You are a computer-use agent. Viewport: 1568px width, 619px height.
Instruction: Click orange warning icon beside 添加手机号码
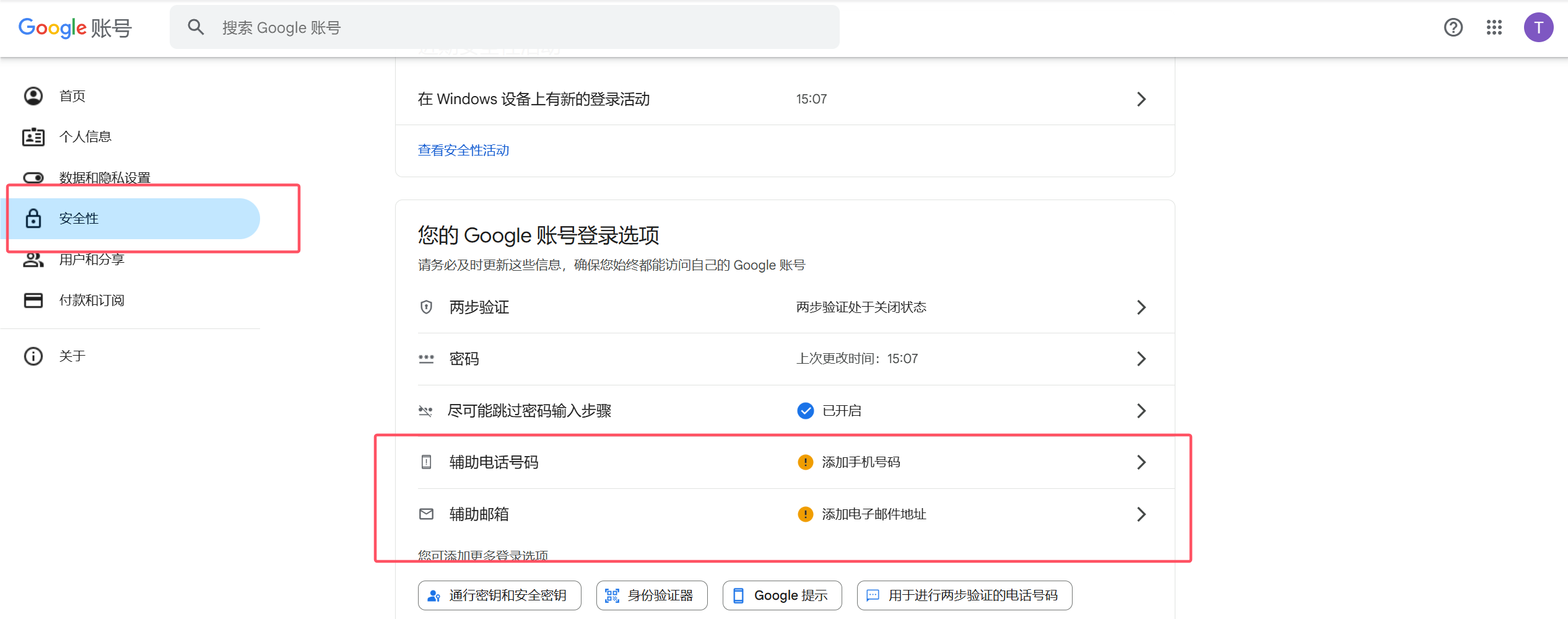click(805, 462)
